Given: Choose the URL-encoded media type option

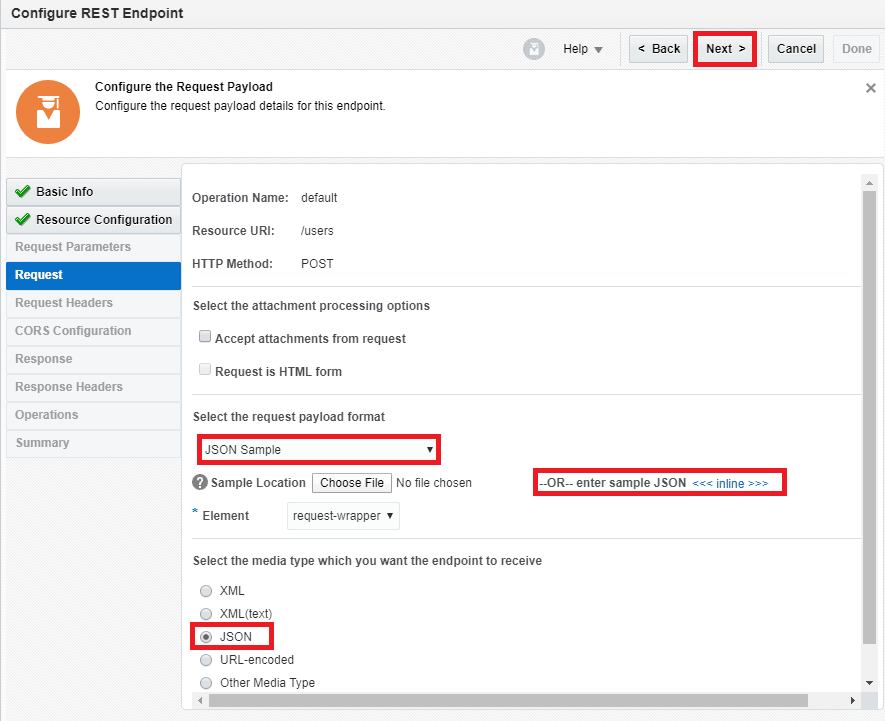Looking at the screenshot, I should point(206,660).
